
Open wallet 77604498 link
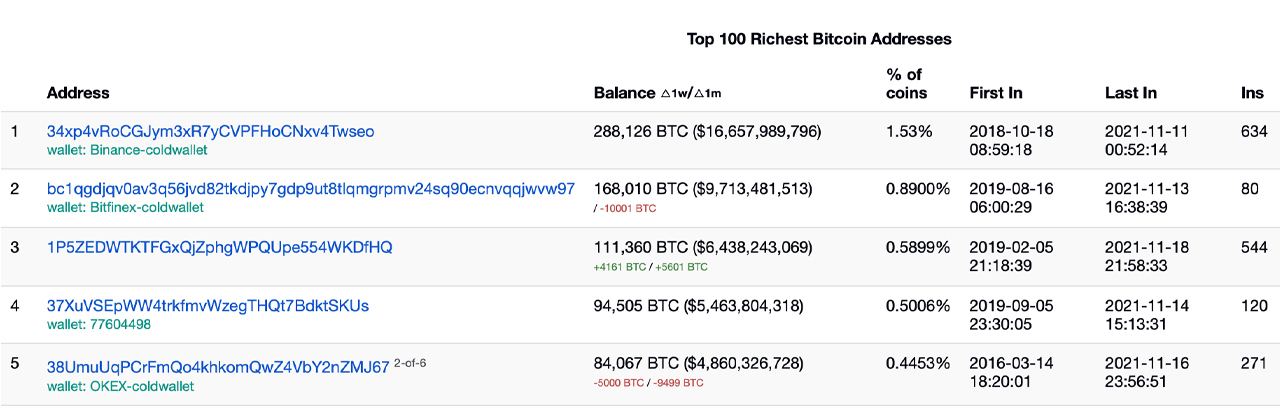tap(99, 324)
